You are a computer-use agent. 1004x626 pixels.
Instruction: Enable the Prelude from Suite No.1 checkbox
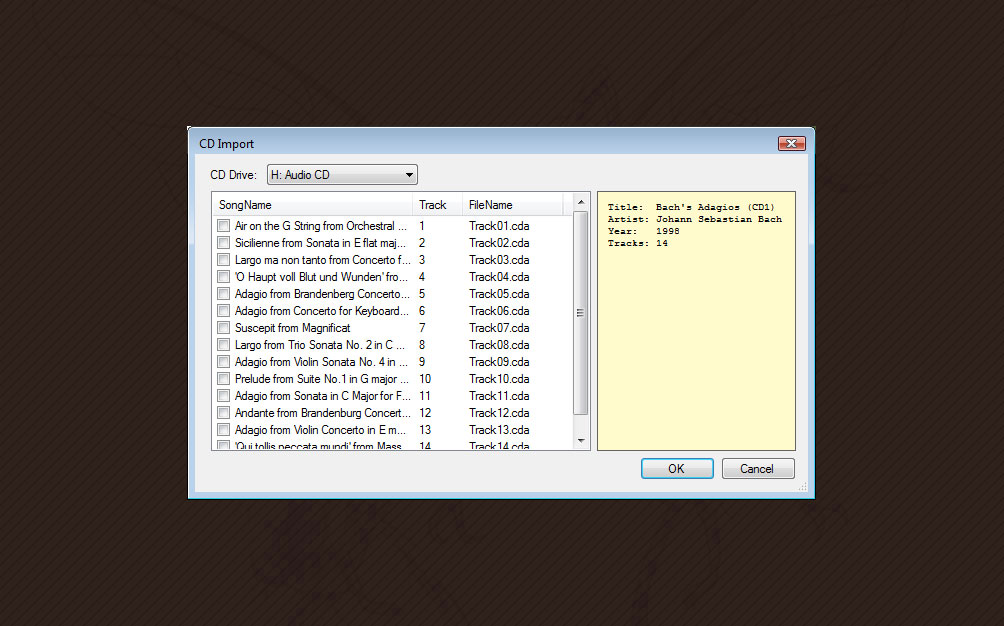coord(223,378)
